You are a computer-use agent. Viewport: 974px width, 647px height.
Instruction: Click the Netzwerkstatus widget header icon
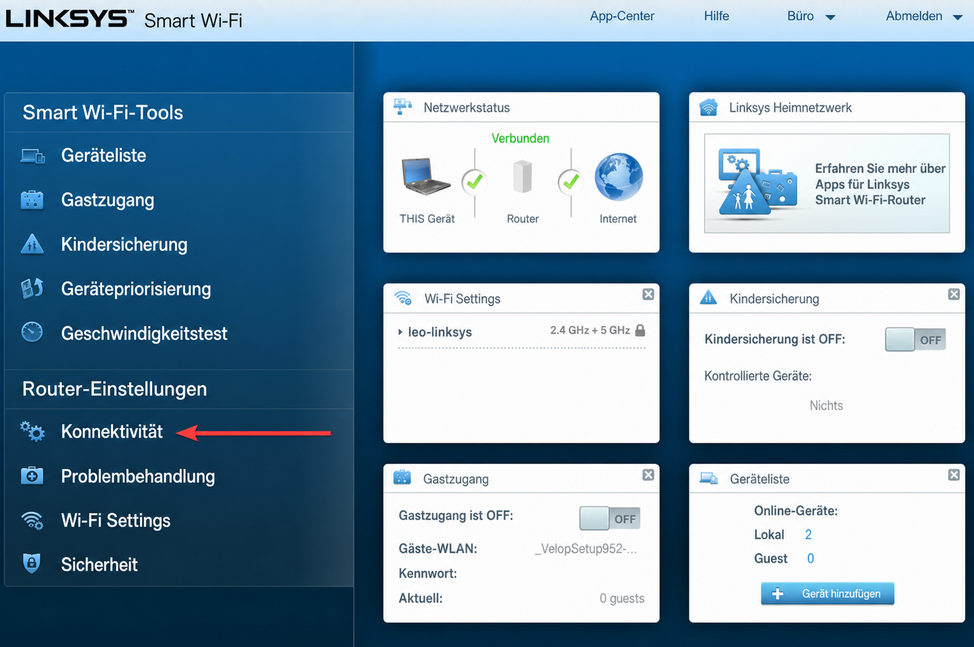[403, 107]
